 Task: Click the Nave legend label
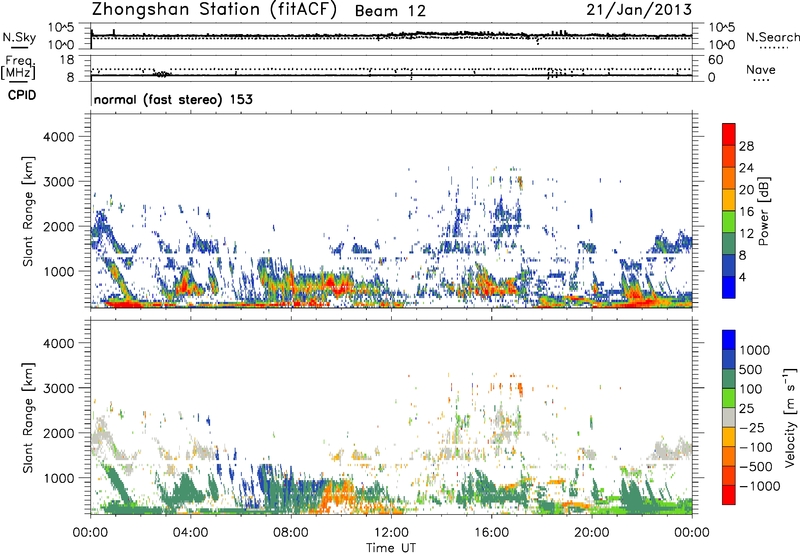761,69
